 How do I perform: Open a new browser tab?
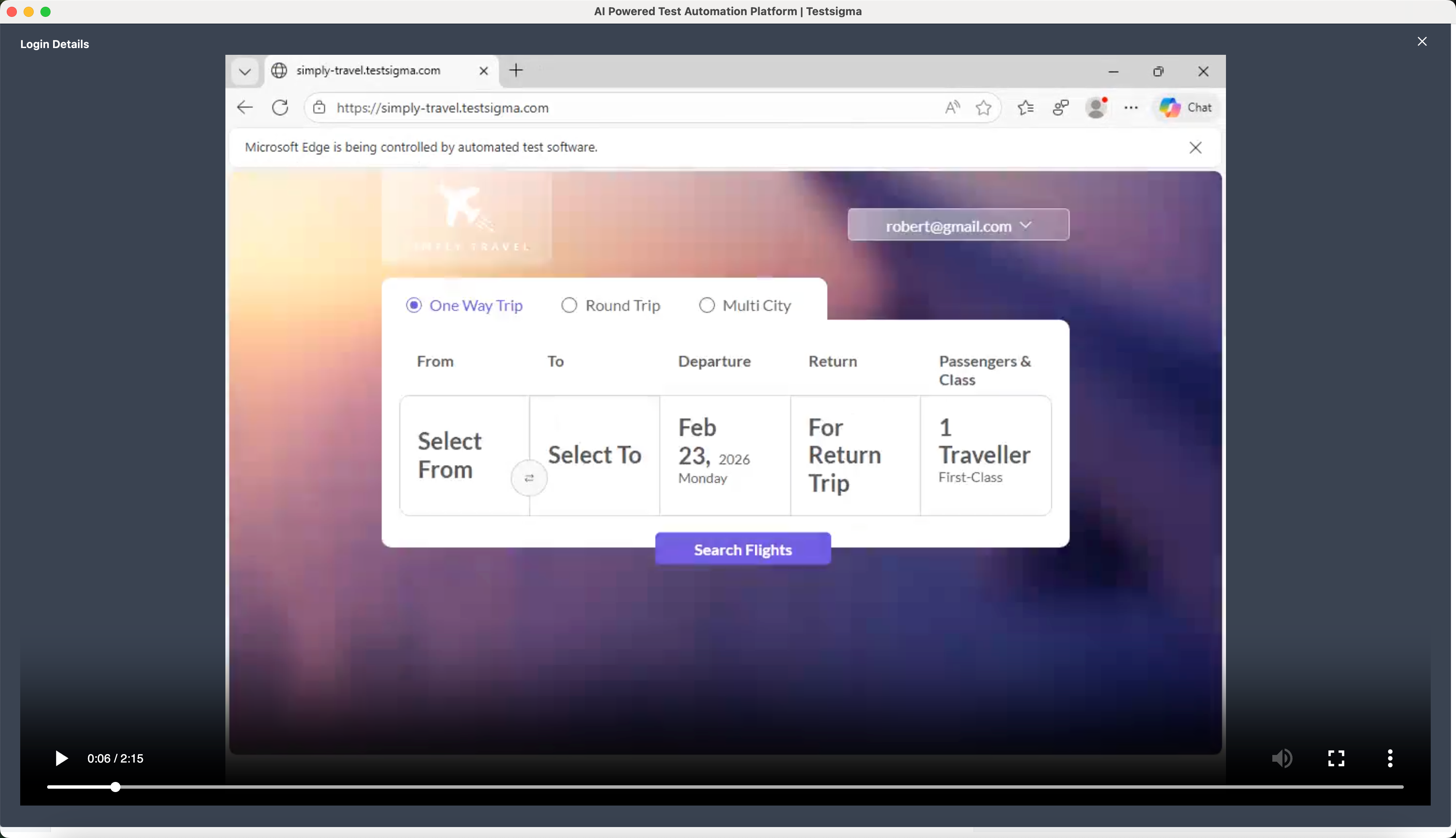[x=516, y=70]
